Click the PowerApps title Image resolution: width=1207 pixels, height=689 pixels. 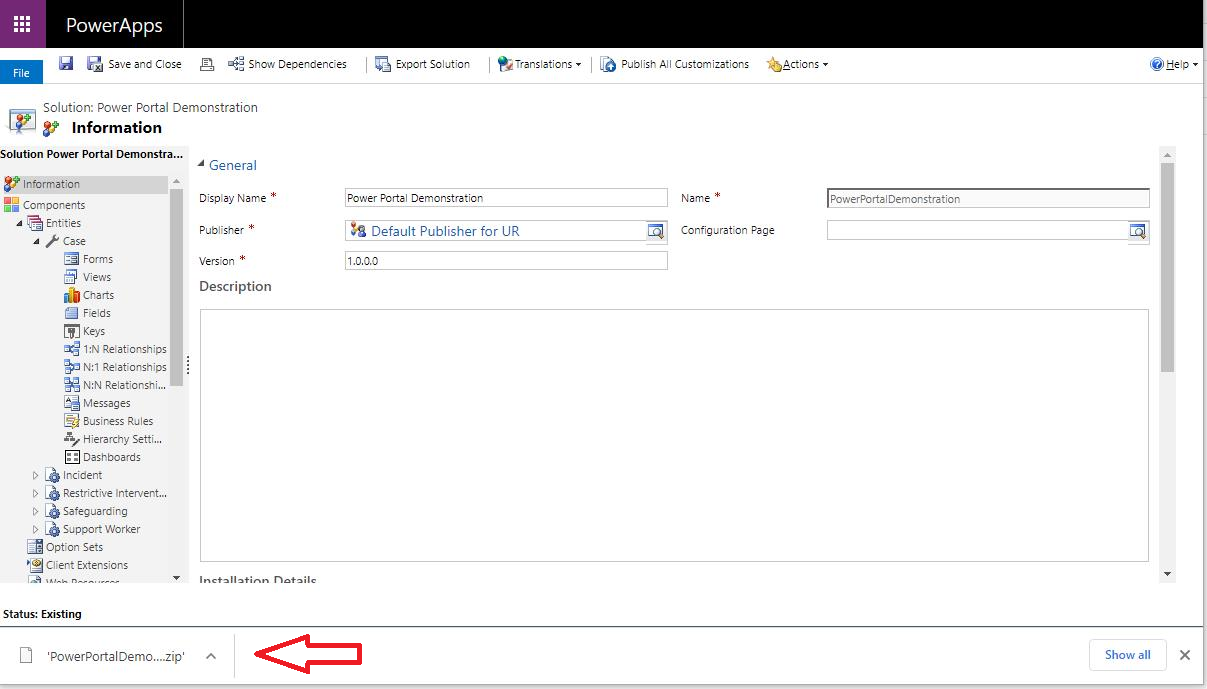[x=114, y=26]
